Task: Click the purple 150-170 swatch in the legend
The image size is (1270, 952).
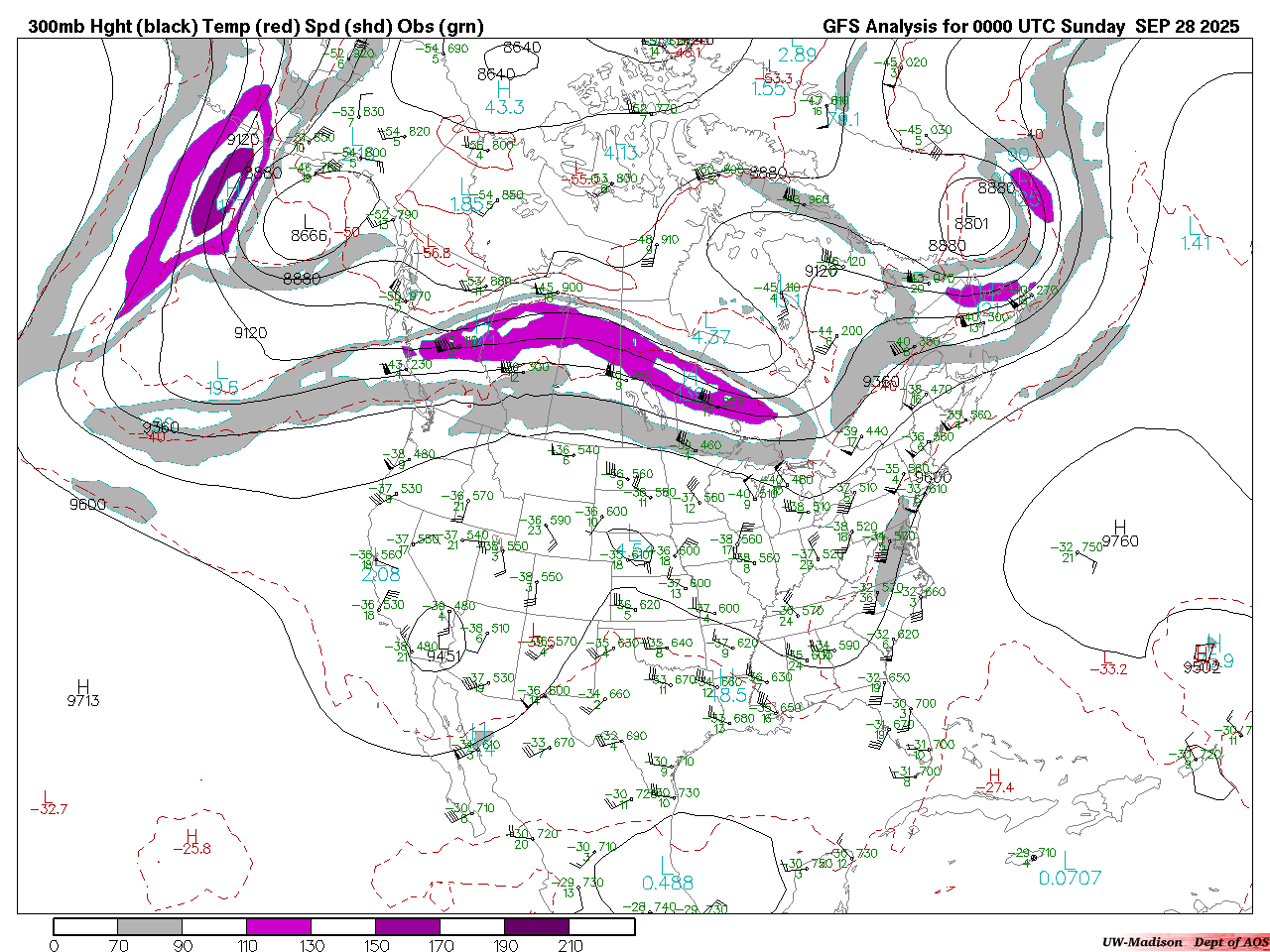Action: [408, 927]
